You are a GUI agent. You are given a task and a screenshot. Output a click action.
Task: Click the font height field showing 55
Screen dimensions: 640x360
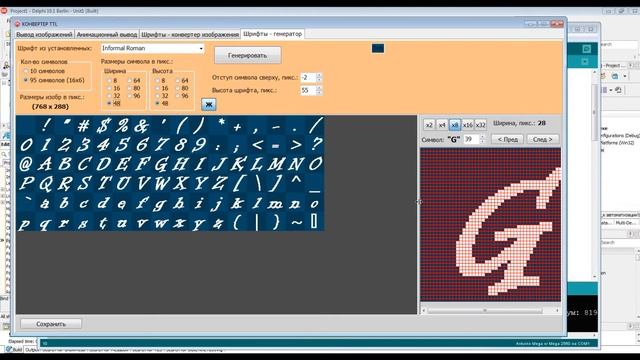[308, 90]
